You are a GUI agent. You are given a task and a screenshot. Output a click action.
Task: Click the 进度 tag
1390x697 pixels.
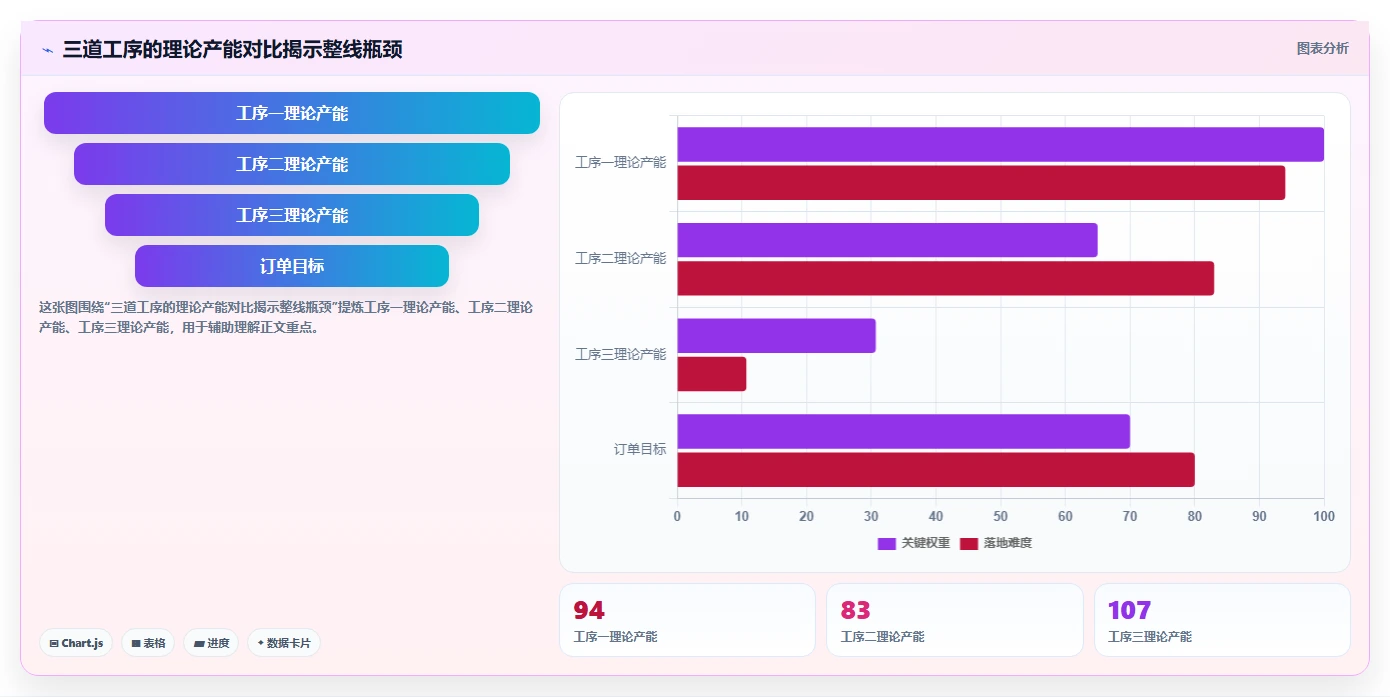pyautogui.click(x=211, y=643)
